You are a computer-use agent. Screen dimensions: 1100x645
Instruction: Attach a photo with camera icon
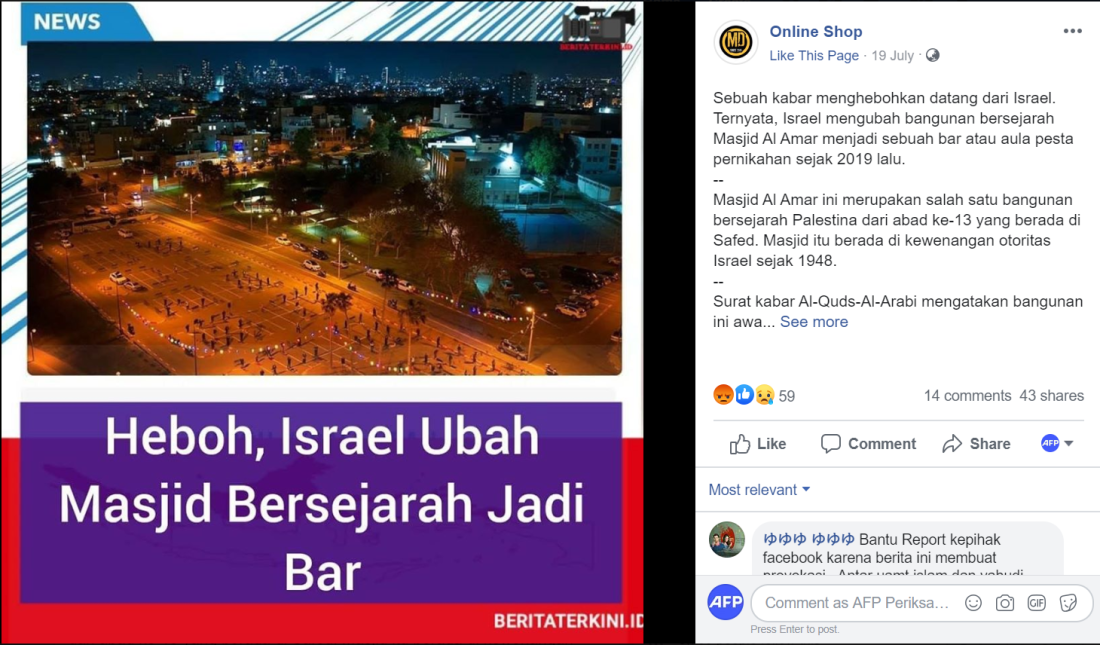(1005, 603)
